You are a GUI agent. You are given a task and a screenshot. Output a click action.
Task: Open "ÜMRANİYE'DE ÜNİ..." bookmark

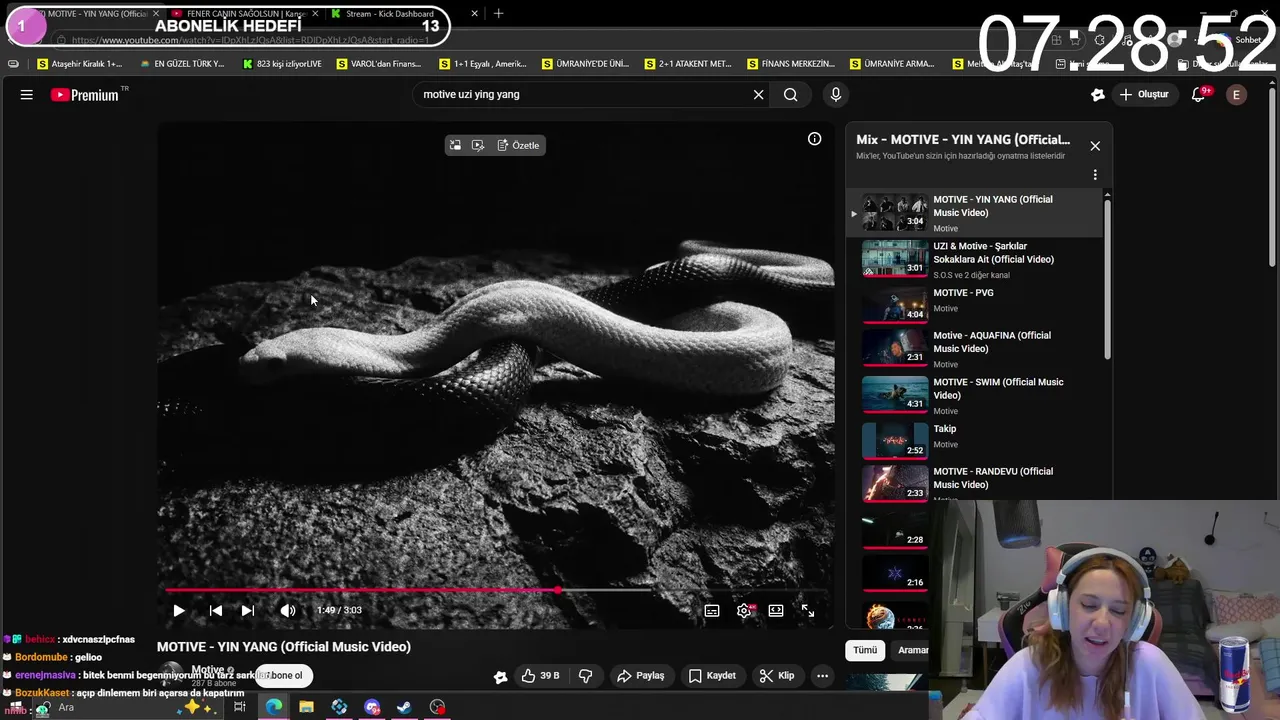tap(585, 64)
